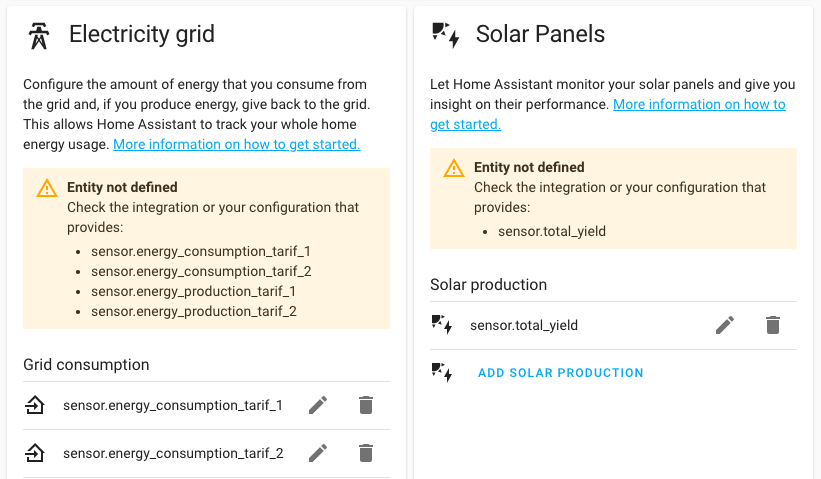Viewport: 821px width, 479px height.
Task: Click the Solar Panels warning triangle icon
Action: pos(454,168)
